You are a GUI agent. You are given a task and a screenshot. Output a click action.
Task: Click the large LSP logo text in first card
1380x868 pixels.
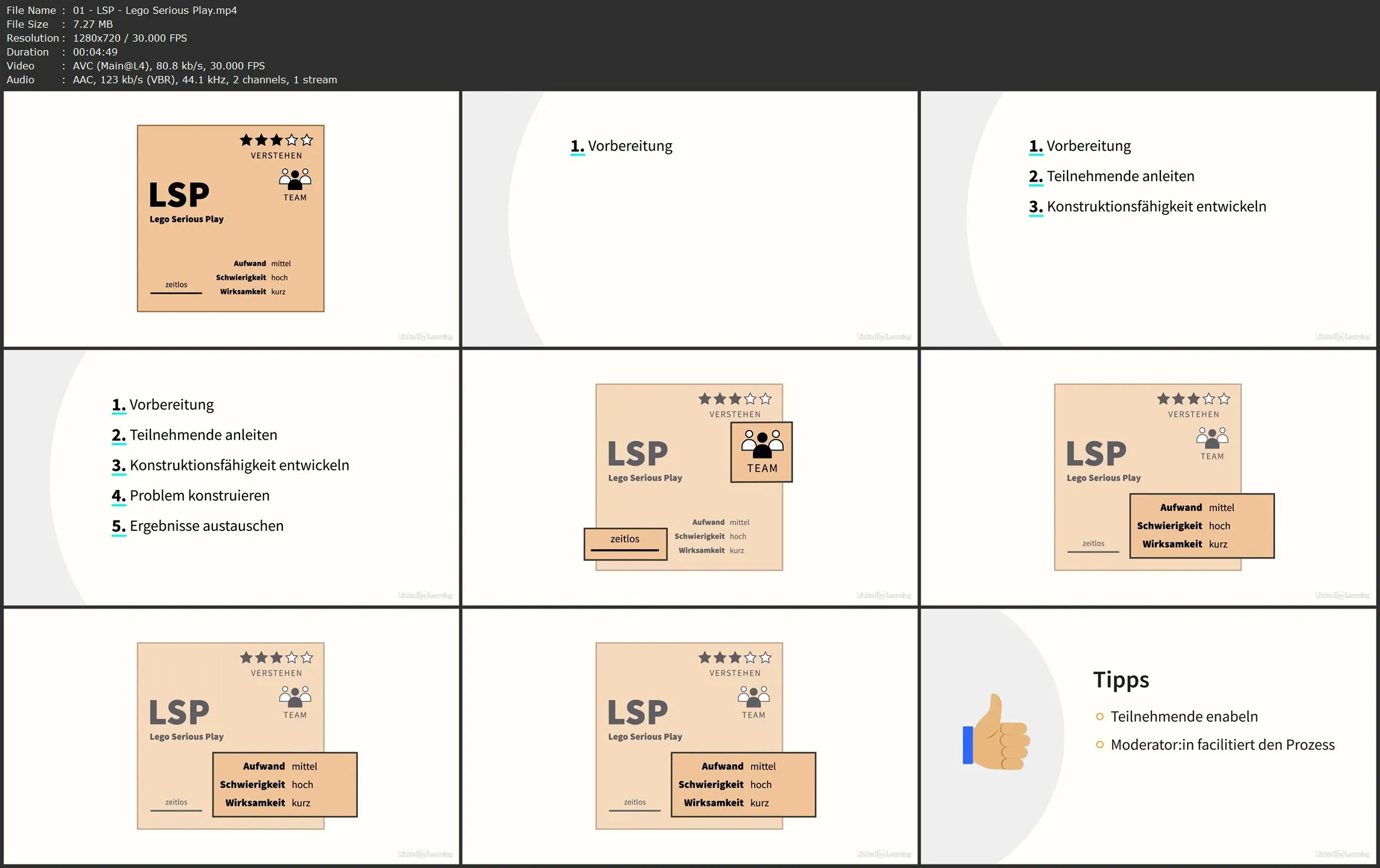[179, 195]
